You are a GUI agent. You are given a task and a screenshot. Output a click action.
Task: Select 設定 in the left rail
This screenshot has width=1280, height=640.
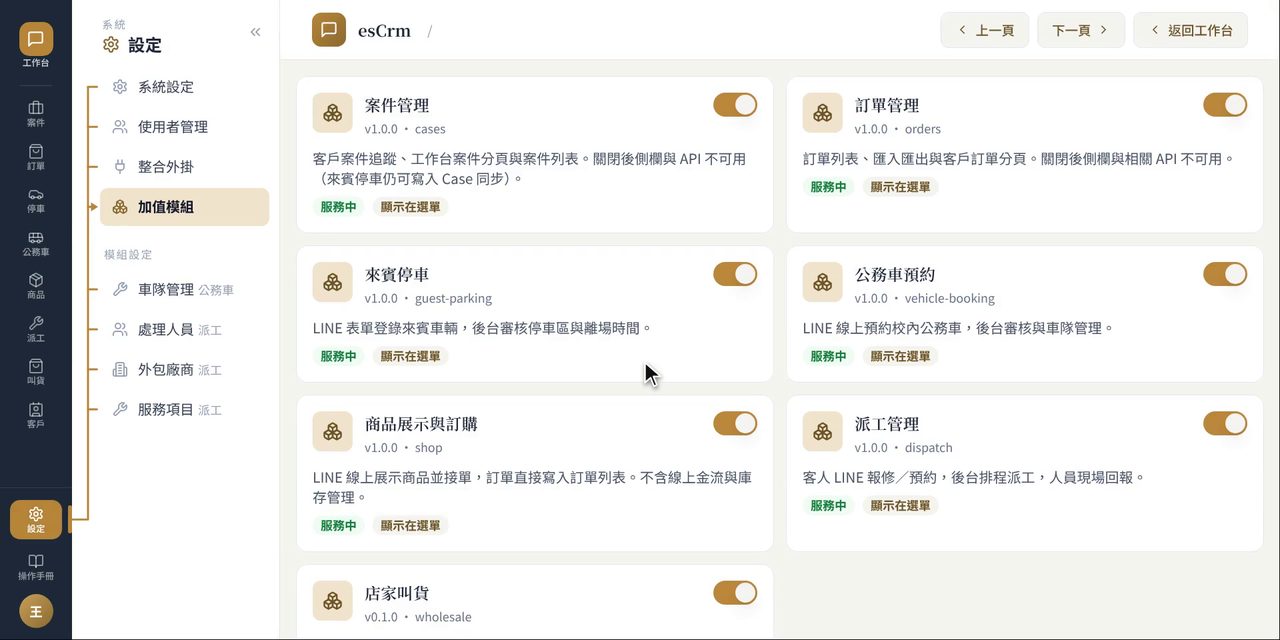(36, 520)
